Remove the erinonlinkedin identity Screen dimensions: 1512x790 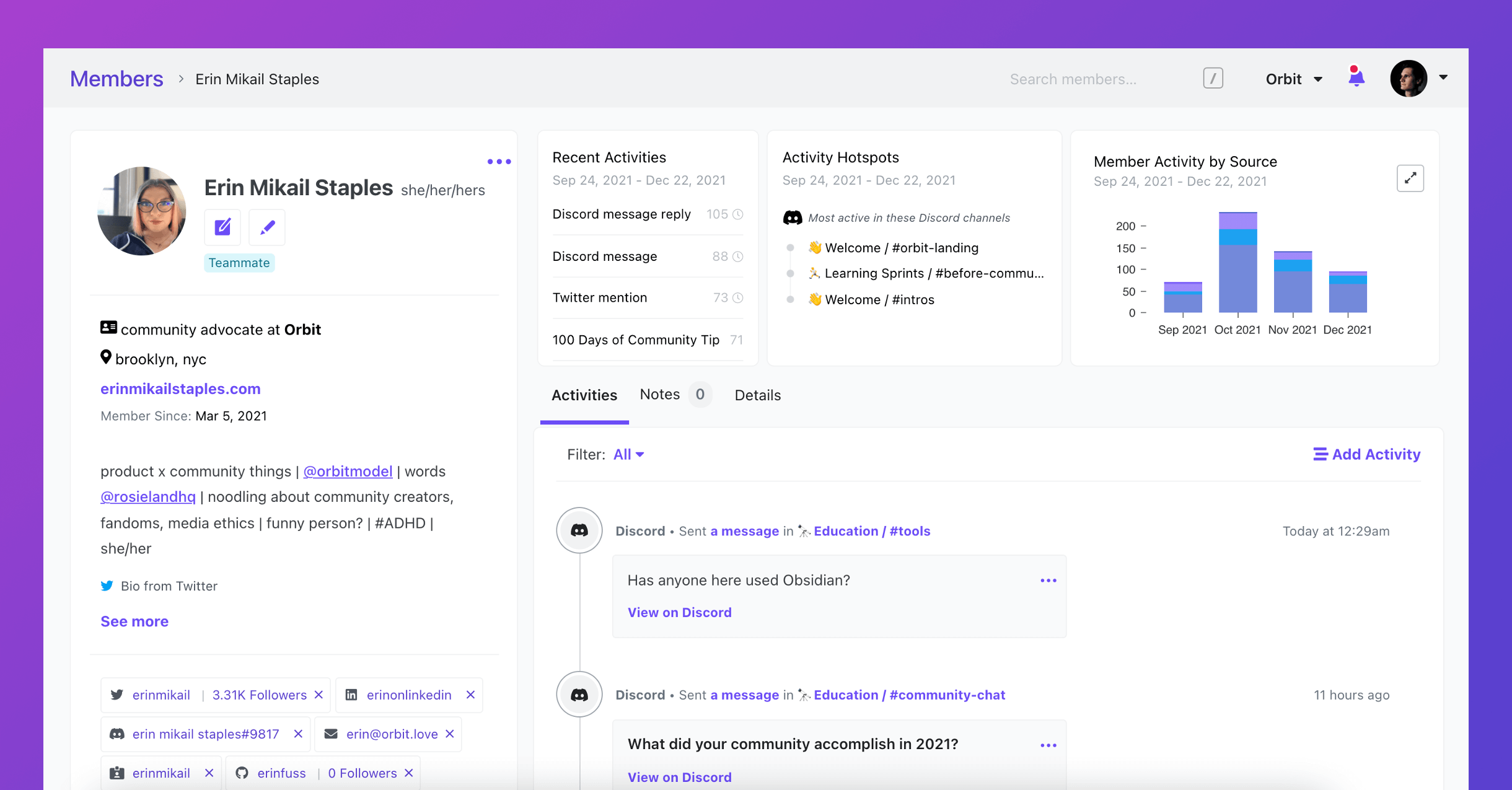click(x=470, y=695)
